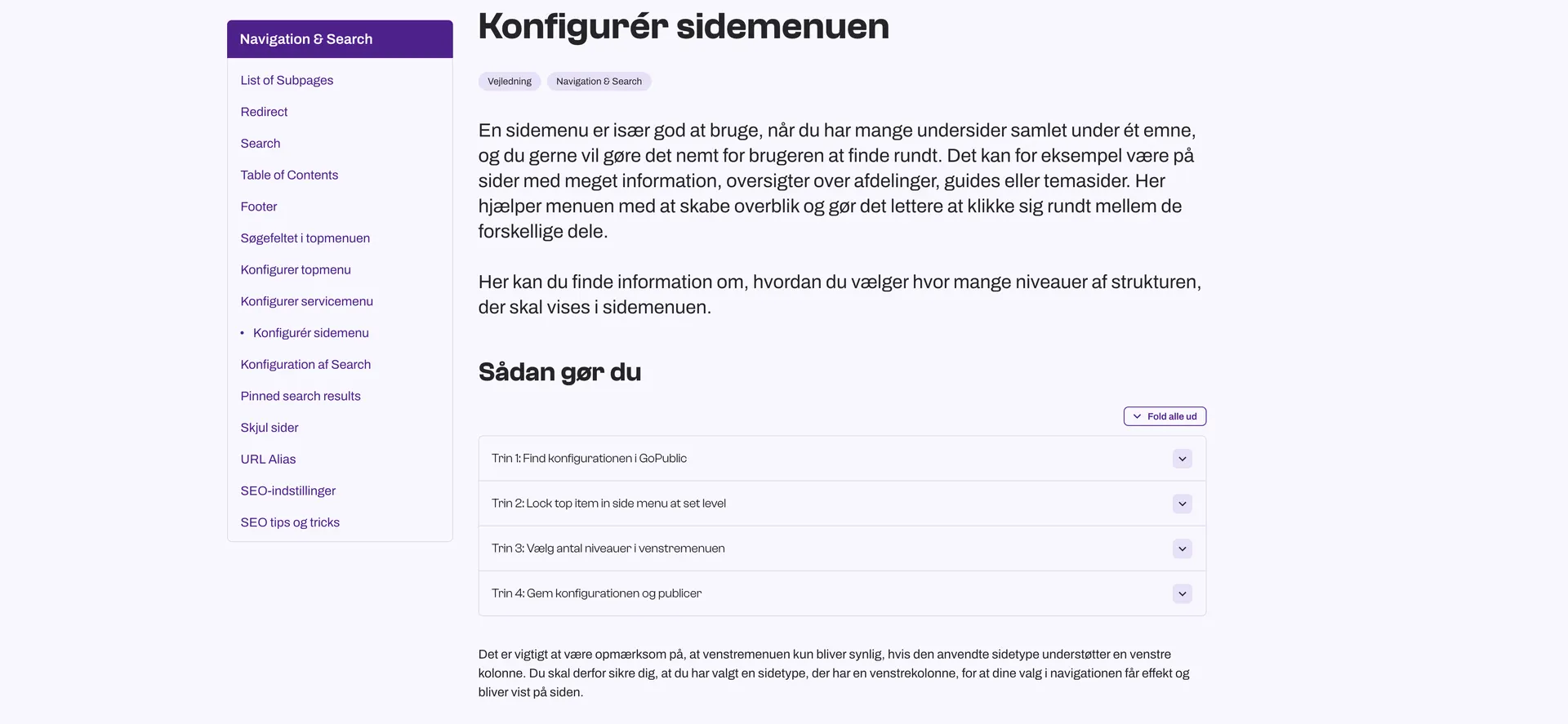Expand Trin 4: Gem konfigurationen og publicer

[x=596, y=593]
